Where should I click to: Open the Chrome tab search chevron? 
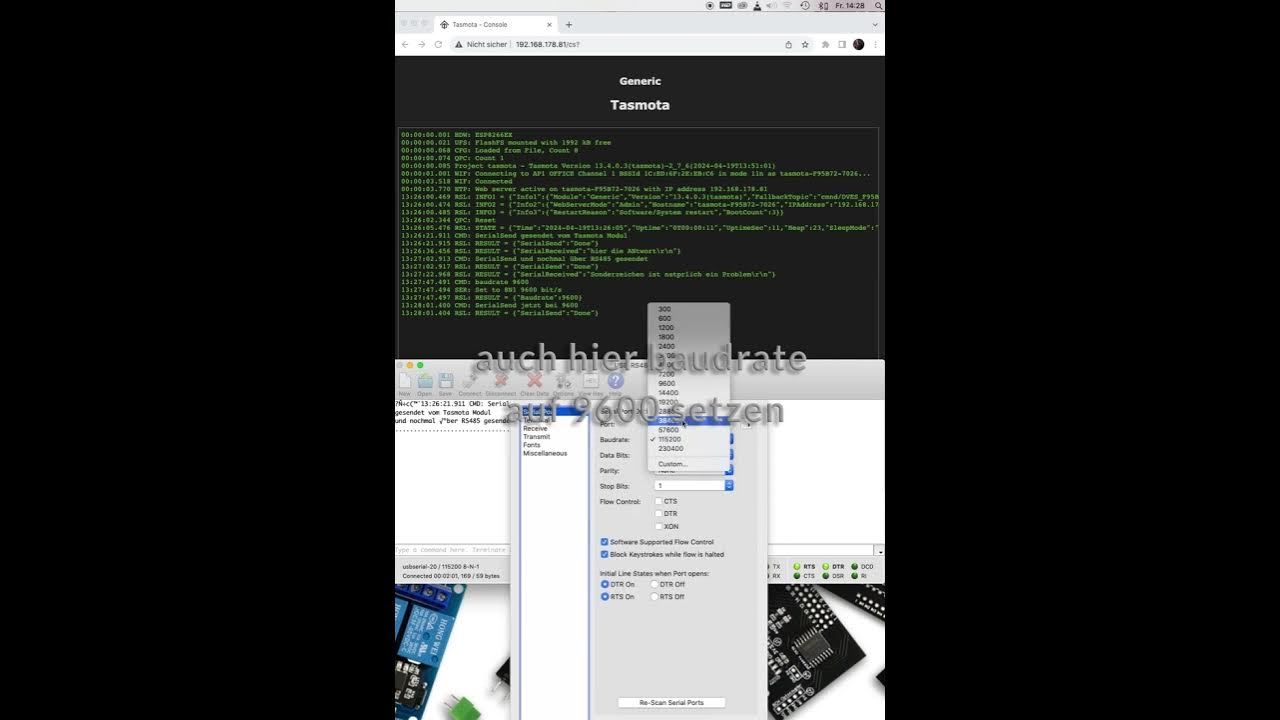(x=875, y=24)
